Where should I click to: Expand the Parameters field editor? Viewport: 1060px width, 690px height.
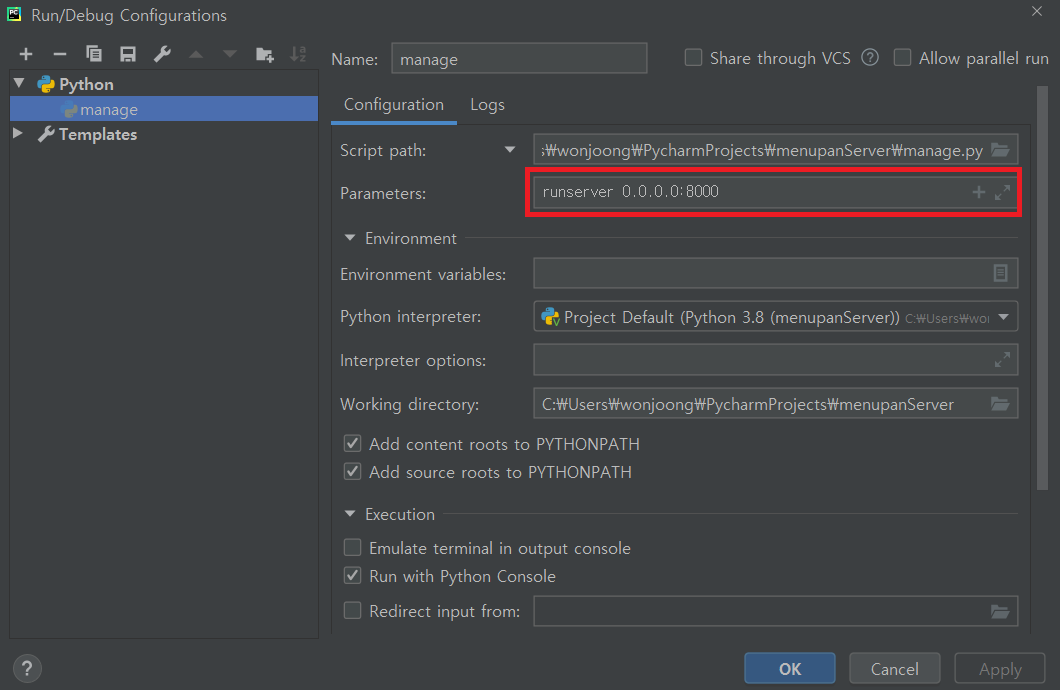tap(1003, 192)
